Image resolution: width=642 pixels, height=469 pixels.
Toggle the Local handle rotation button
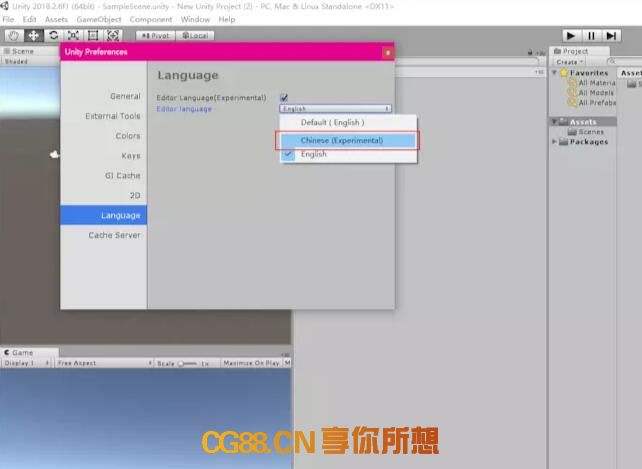click(195, 36)
